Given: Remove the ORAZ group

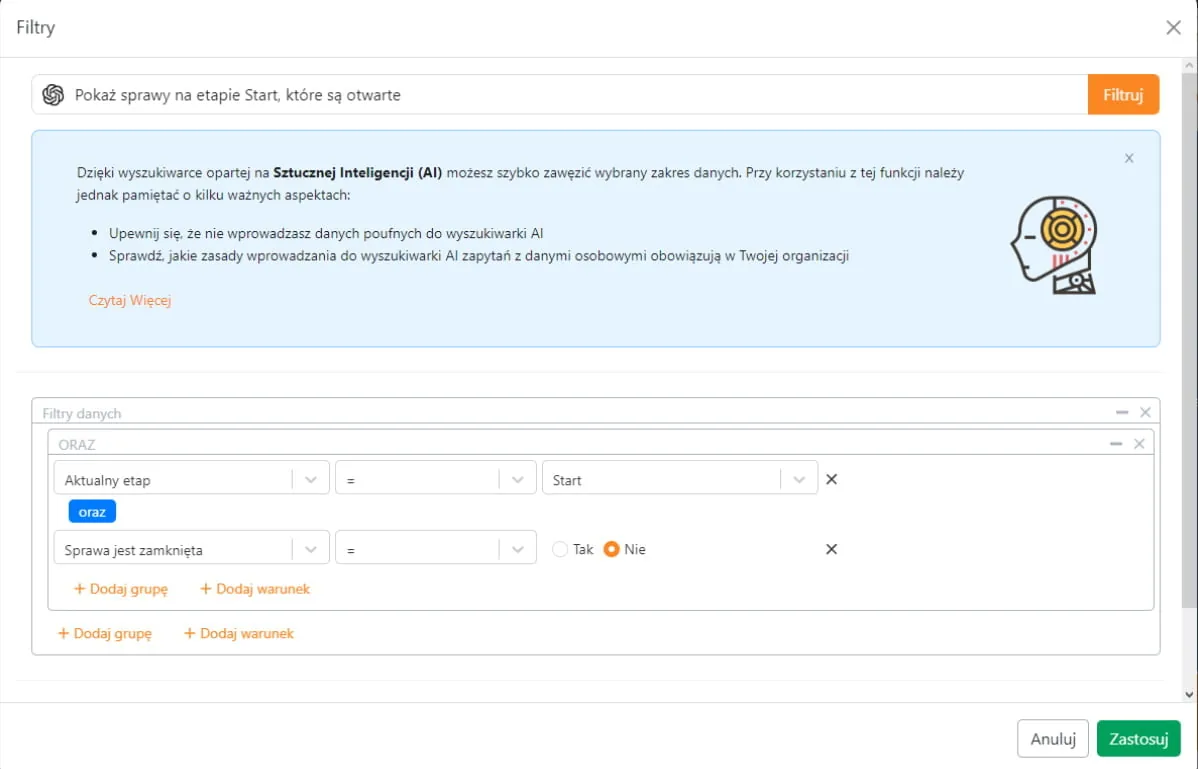Looking at the screenshot, I should [1139, 444].
